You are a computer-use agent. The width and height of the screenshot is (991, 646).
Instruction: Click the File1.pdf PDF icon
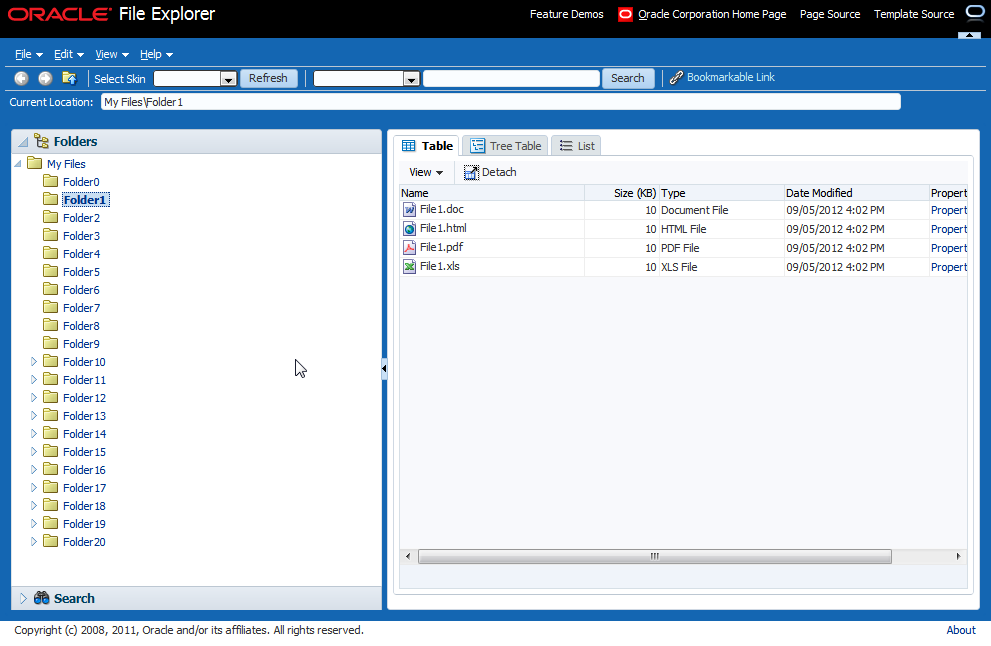(x=410, y=248)
